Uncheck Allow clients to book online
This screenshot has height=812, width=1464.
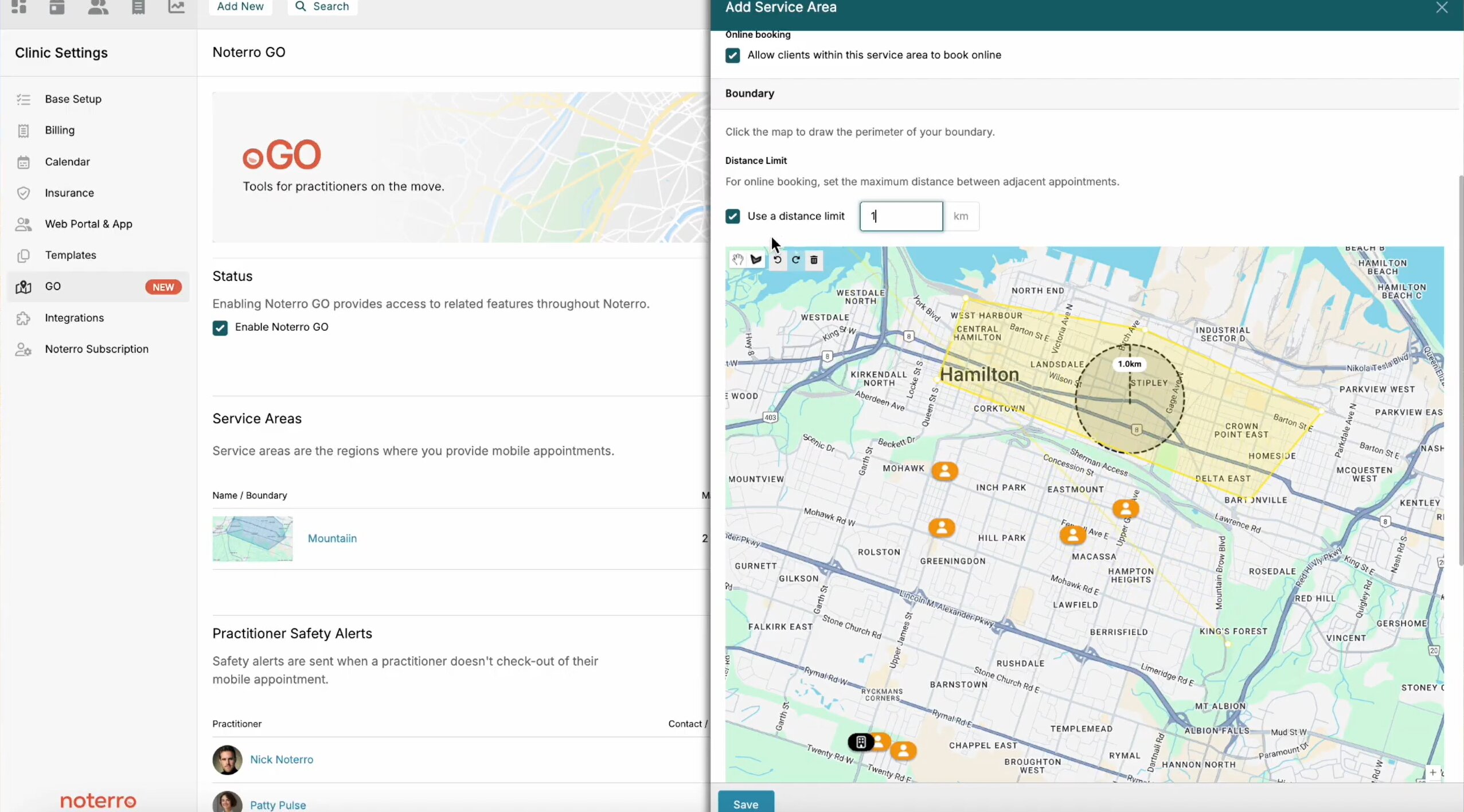click(x=732, y=55)
